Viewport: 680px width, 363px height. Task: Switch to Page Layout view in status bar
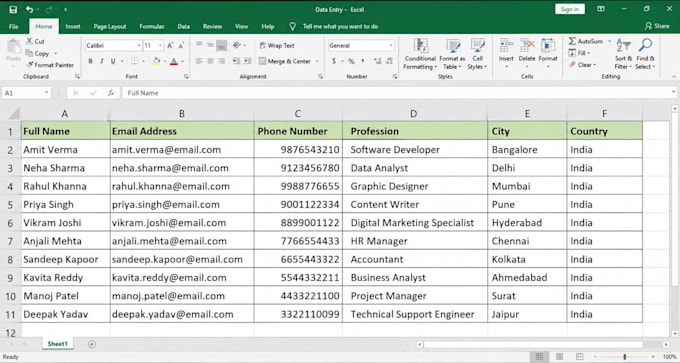coord(559,356)
